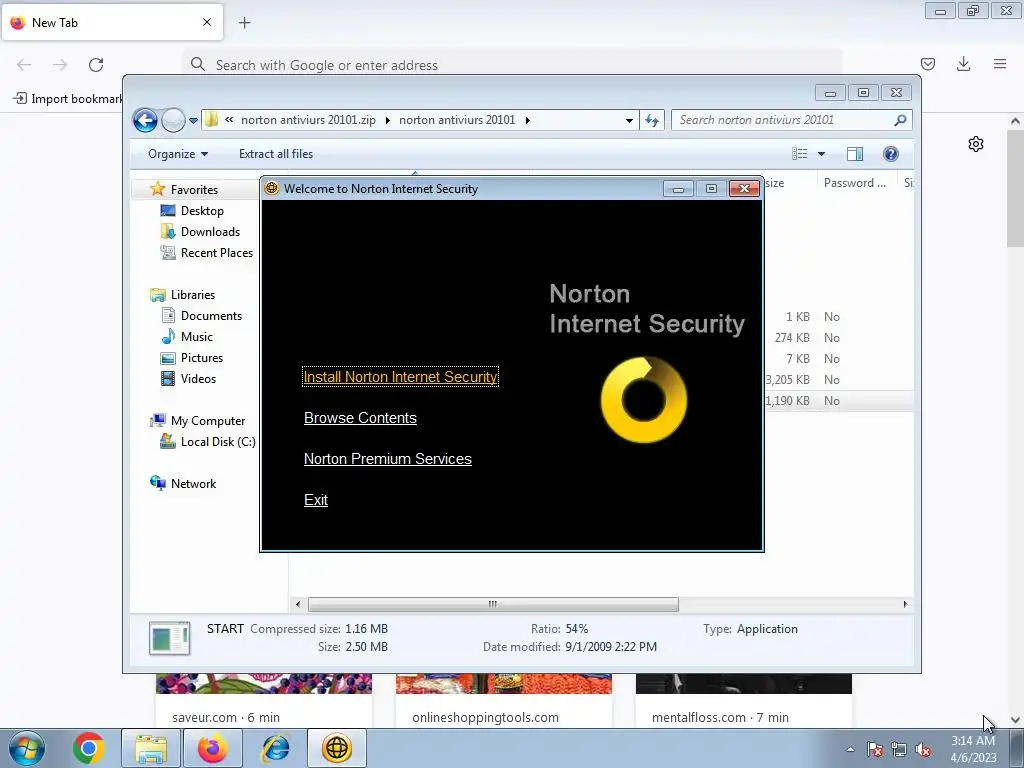Click Firefox forward arrow

[60, 65]
